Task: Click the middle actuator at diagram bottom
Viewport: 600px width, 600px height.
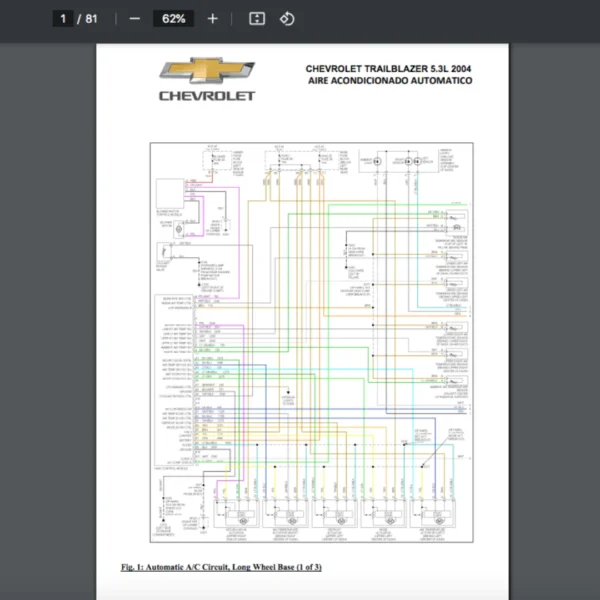Action: (x=333, y=516)
